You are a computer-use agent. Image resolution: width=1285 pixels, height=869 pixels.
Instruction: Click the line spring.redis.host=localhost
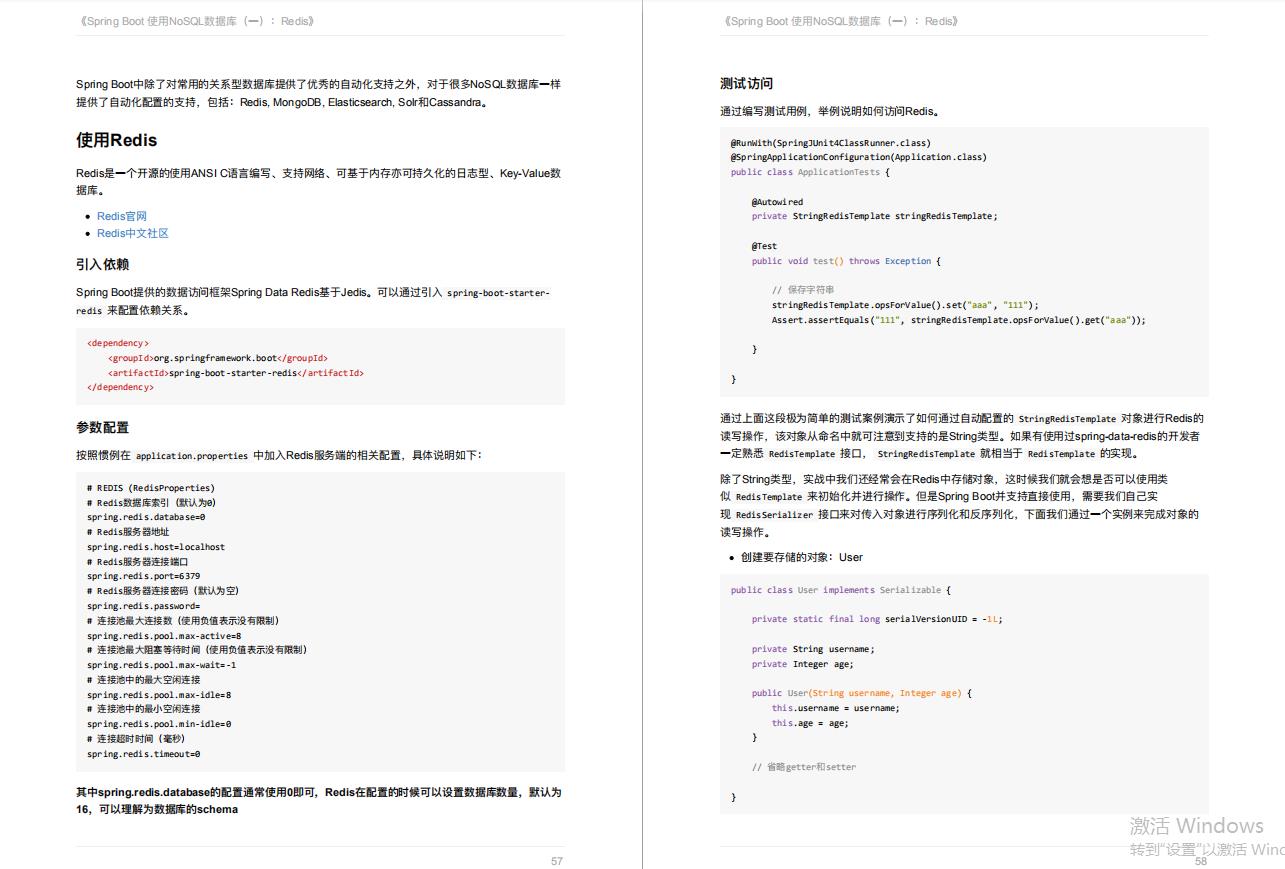(156, 547)
